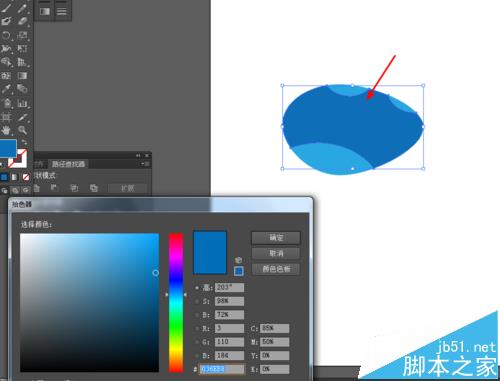Click the C cyan percentage field
Image resolution: width=500 pixels, height=381 pixels.
[x=275, y=328]
